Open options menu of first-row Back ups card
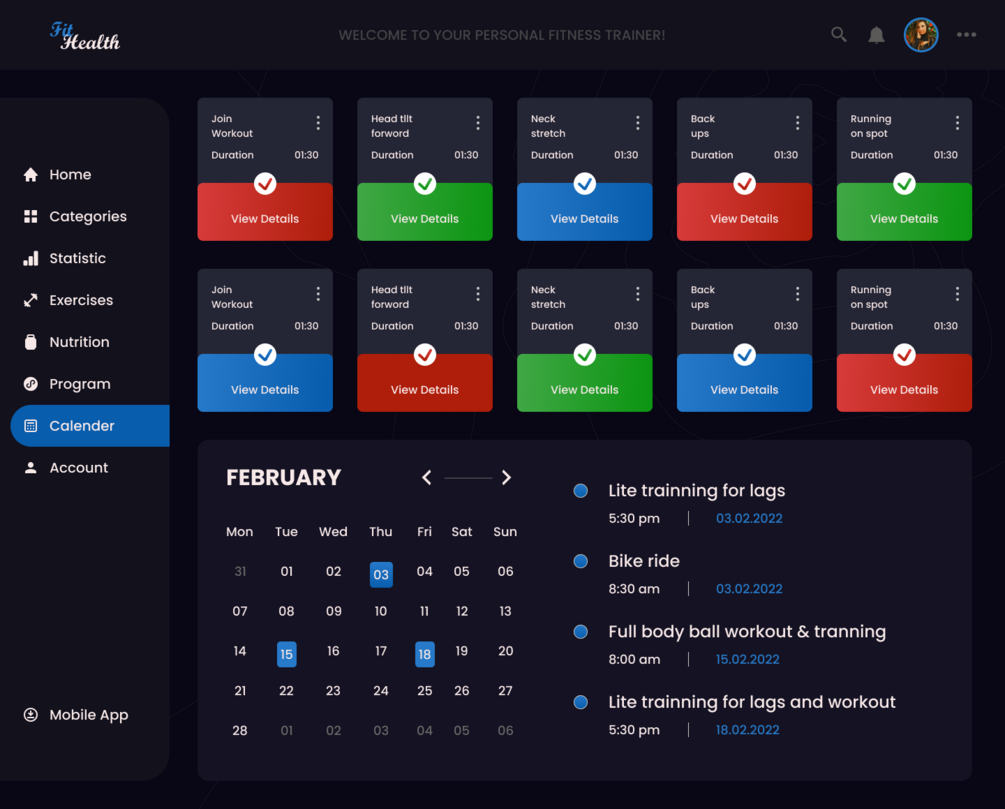This screenshot has width=1005, height=809. (x=797, y=123)
